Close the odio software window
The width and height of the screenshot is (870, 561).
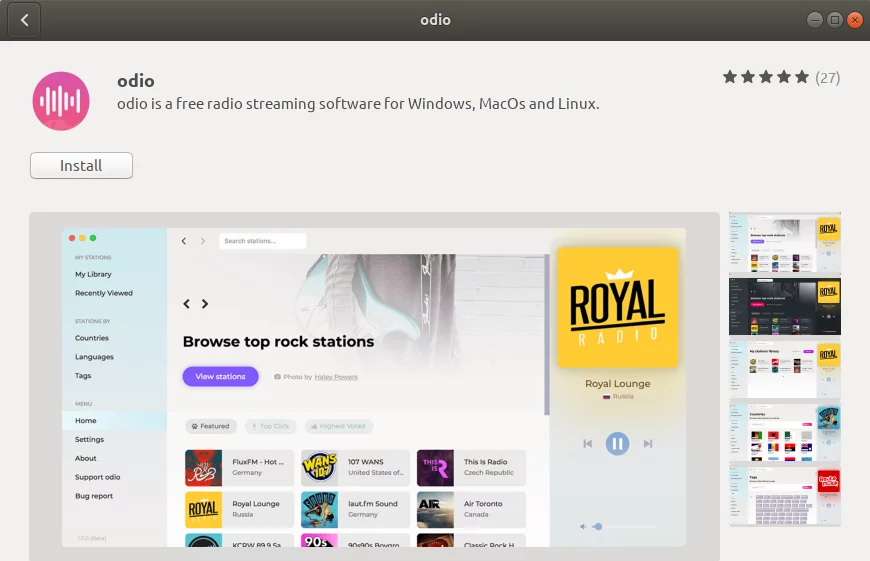coord(854,20)
